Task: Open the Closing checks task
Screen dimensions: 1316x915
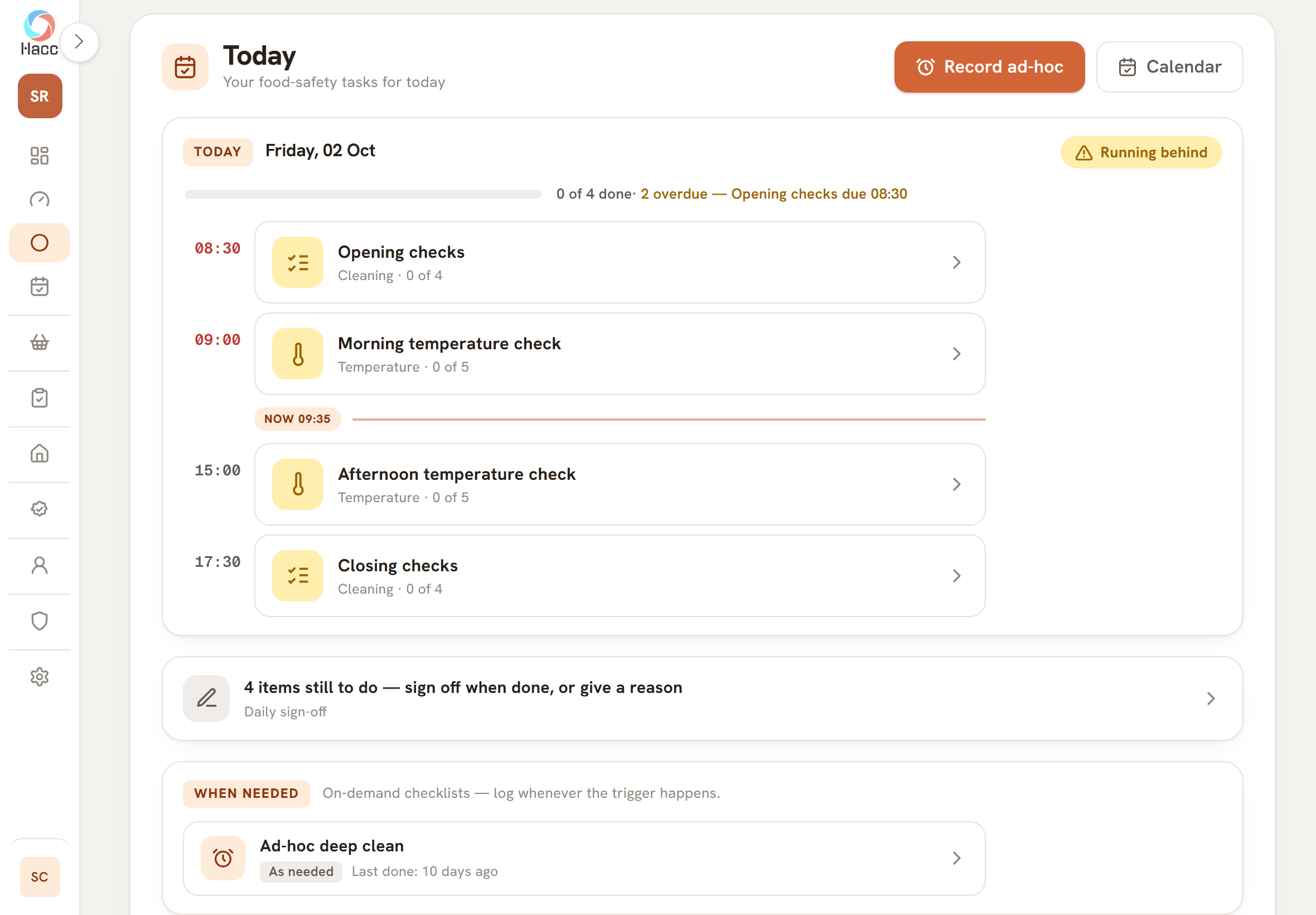Action: (x=620, y=576)
